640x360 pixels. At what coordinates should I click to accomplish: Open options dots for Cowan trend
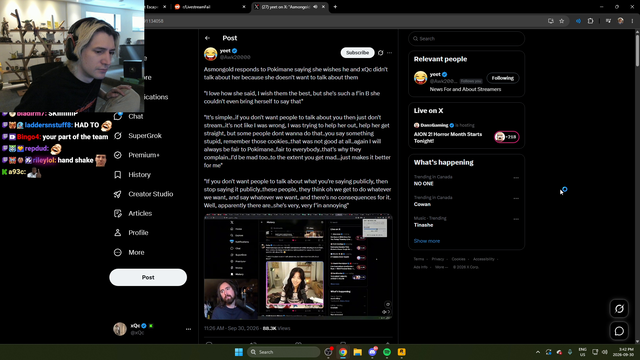point(516,198)
